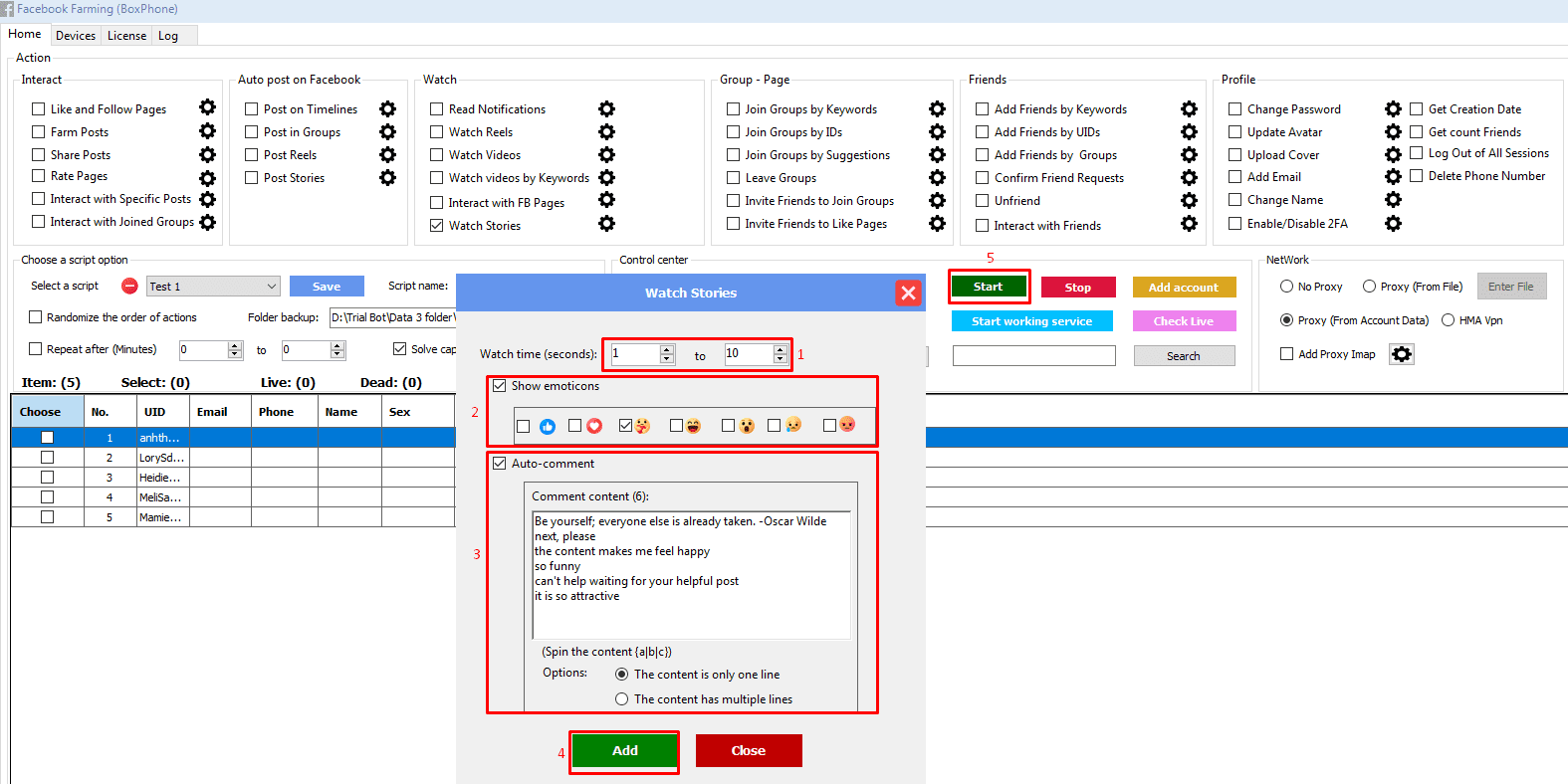Screen dimensions: 1568x784
Task: Toggle the Watch Stories checkbox
Action: (436, 225)
